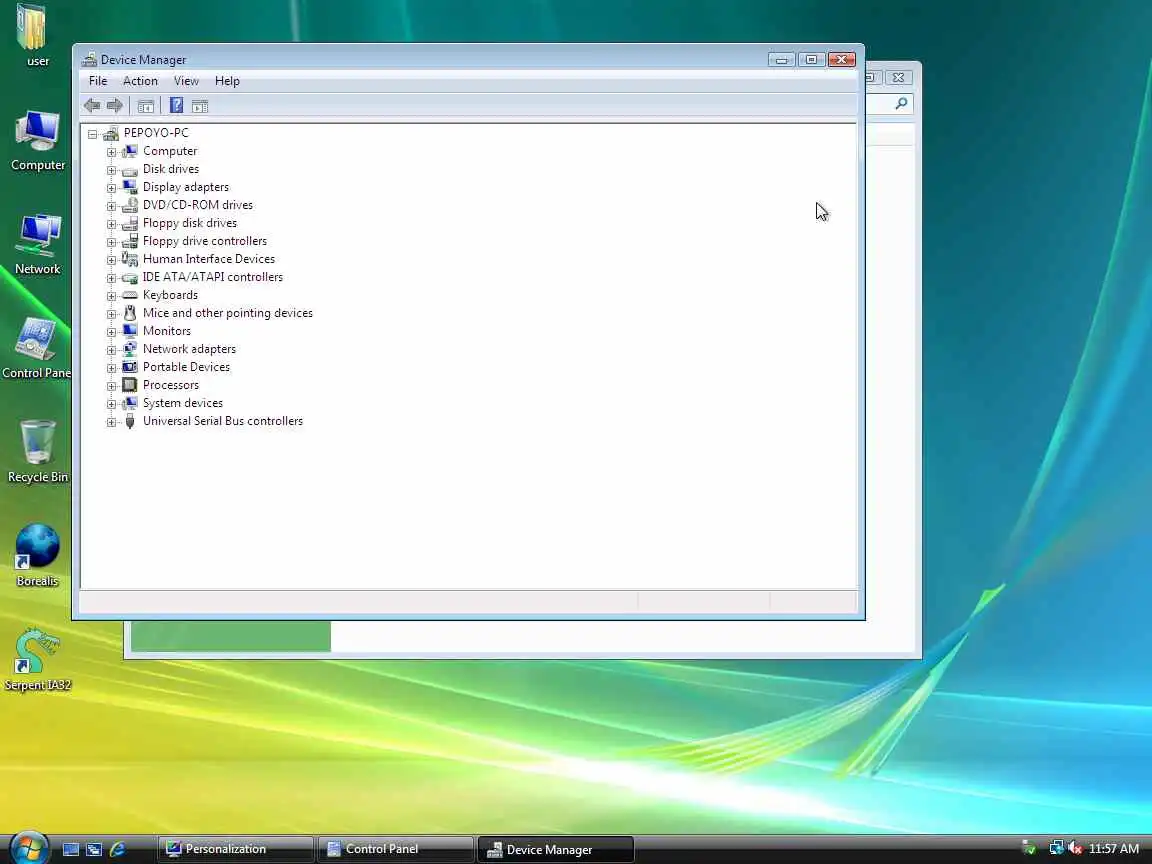
Task: Select the Portable Devices icon
Action: (129, 367)
